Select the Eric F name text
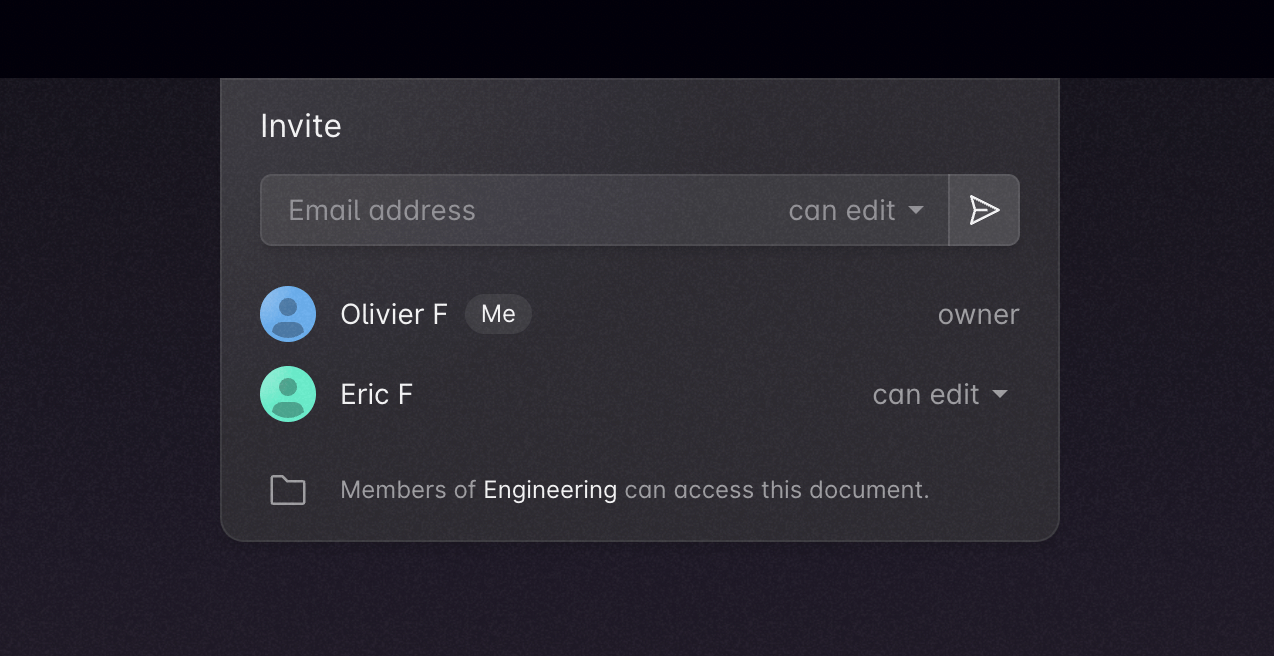 pos(377,394)
